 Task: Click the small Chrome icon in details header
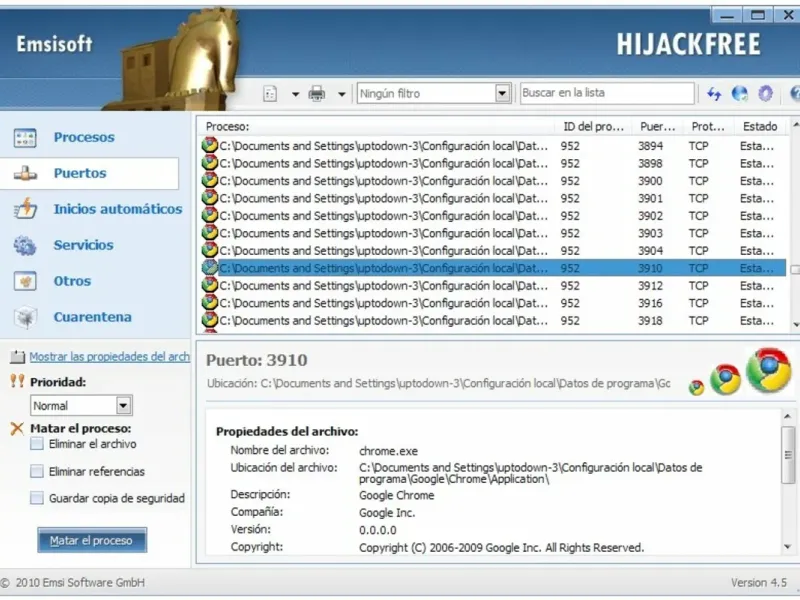(x=696, y=388)
